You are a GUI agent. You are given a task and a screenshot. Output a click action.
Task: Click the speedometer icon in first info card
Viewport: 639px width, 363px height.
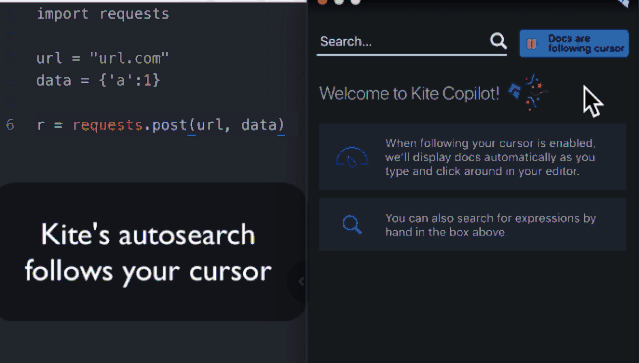[352, 157]
